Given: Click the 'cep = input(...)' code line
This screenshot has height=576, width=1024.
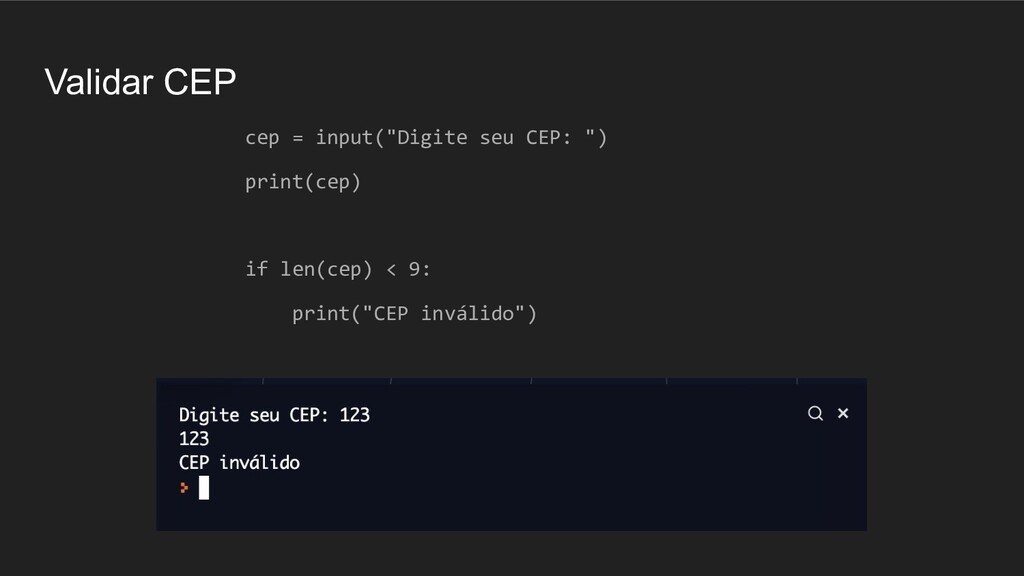Looking at the screenshot, I should pos(426,138).
